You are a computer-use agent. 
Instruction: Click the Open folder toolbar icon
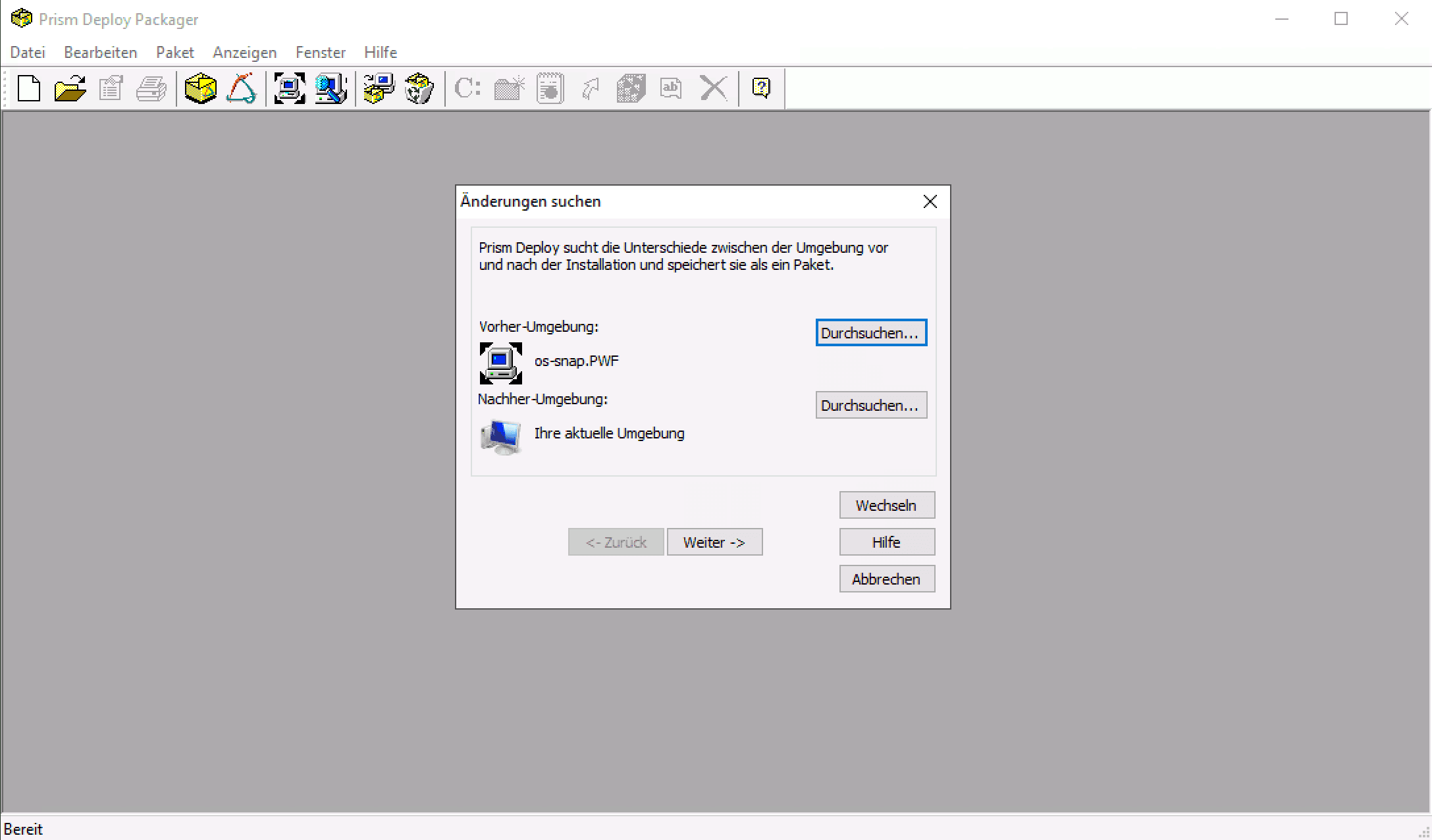[x=70, y=88]
